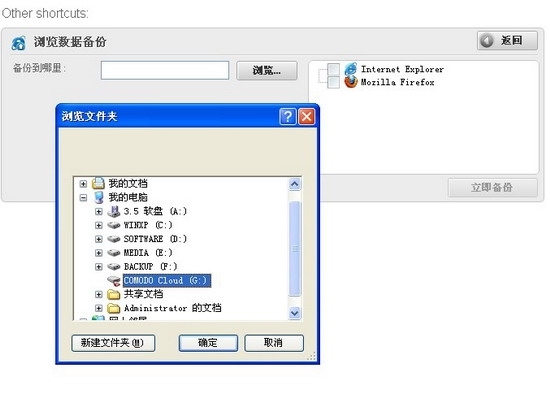
Task: Select the 3.5 软盘 (A:) label
Action: pos(155,211)
